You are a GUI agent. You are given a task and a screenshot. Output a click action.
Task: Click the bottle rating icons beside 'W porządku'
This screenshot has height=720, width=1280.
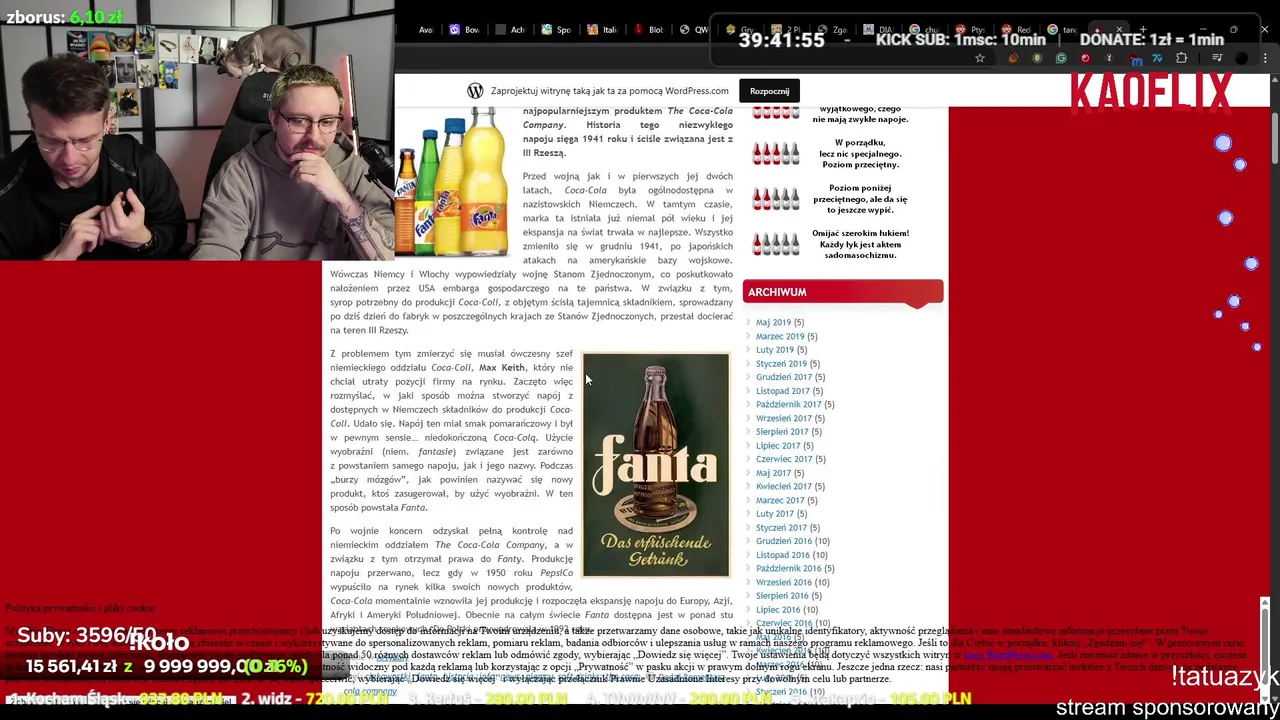776,154
